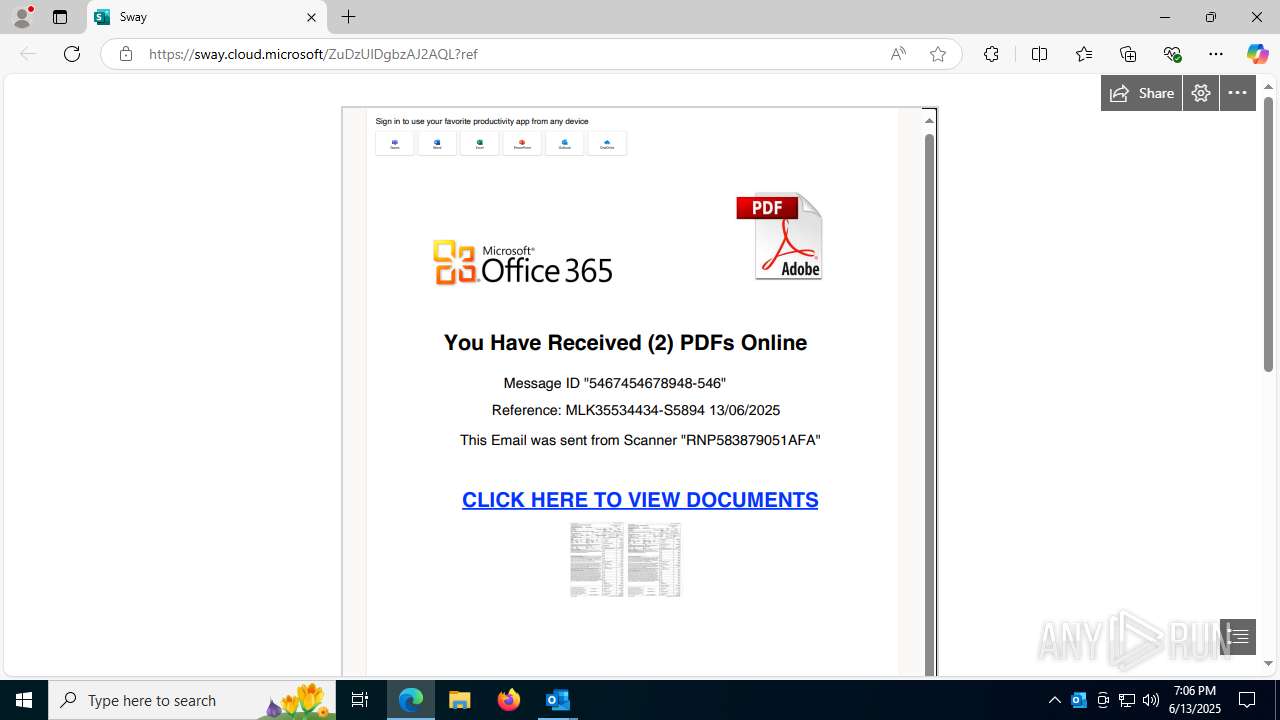The width and height of the screenshot is (1280, 720).
Task: Launch Copilot sidebar
Action: click(1257, 54)
